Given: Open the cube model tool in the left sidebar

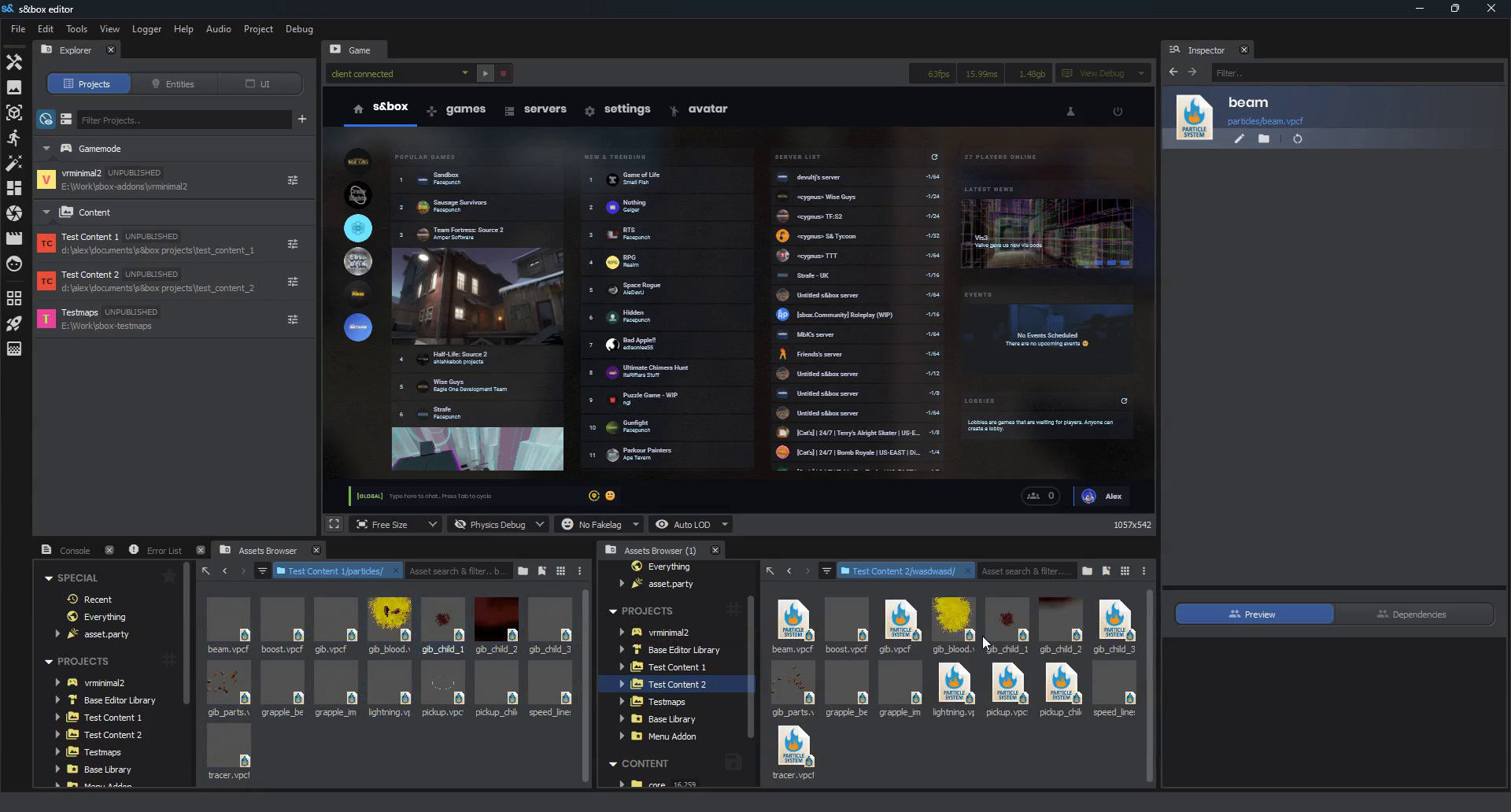Looking at the screenshot, I should [14, 113].
